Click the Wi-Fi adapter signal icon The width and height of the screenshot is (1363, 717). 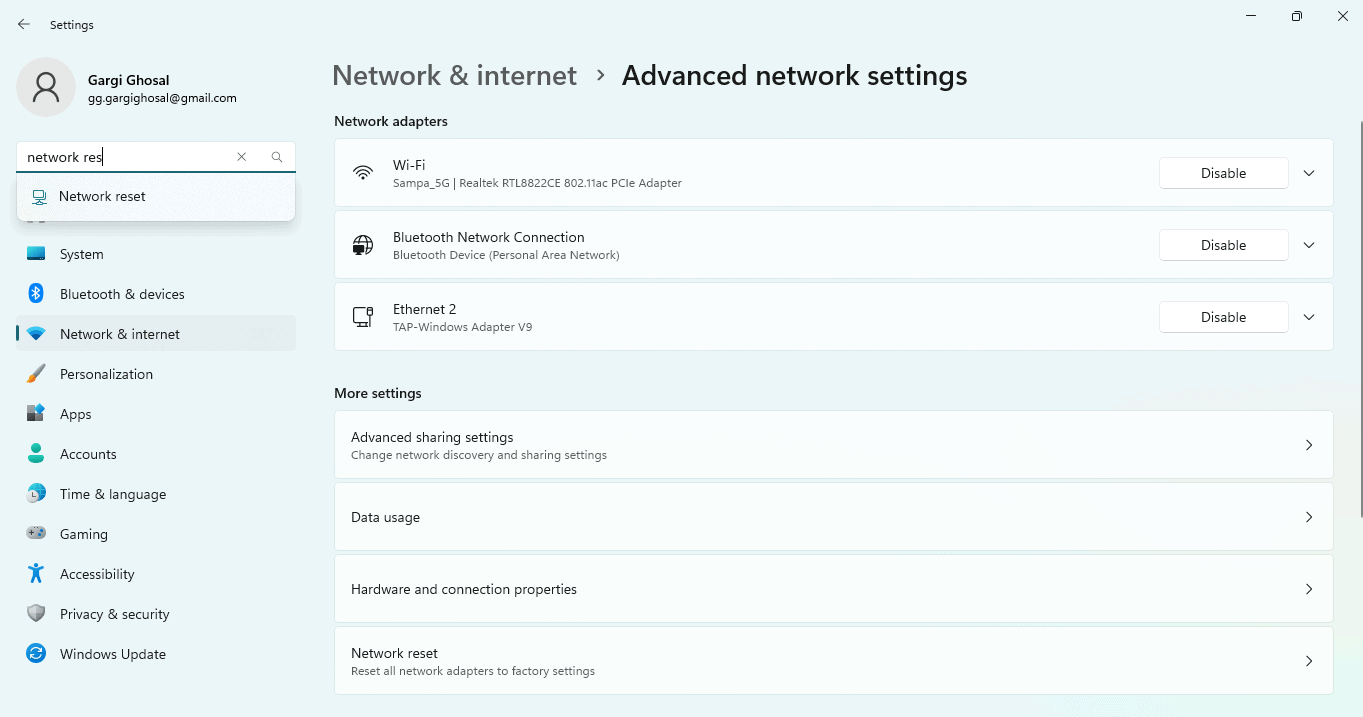(x=362, y=172)
